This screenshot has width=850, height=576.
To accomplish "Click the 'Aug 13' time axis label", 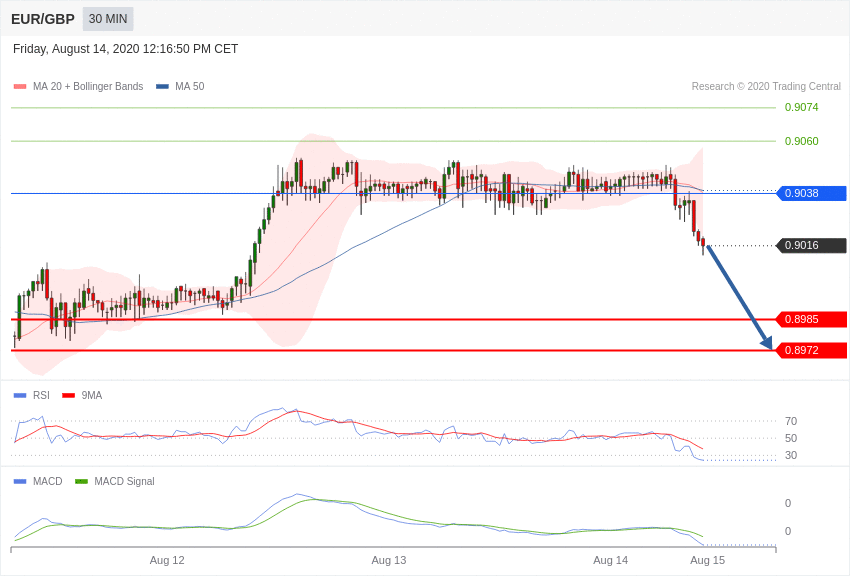I will (389, 560).
